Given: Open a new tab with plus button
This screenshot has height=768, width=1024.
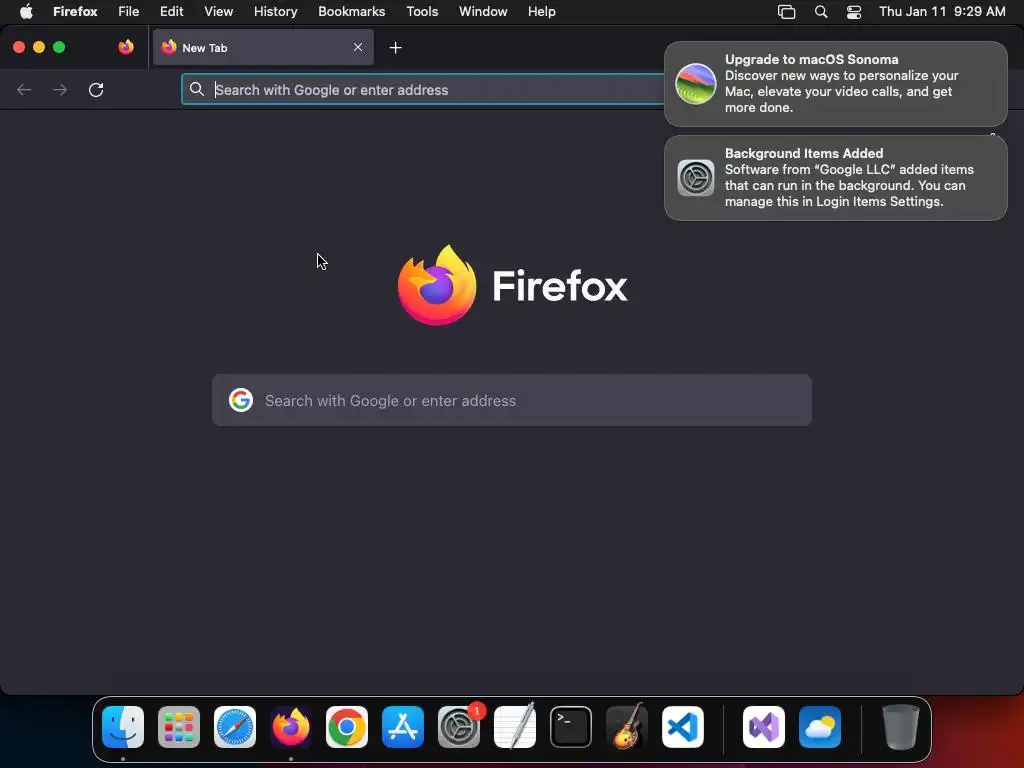Looking at the screenshot, I should coord(395,48).
